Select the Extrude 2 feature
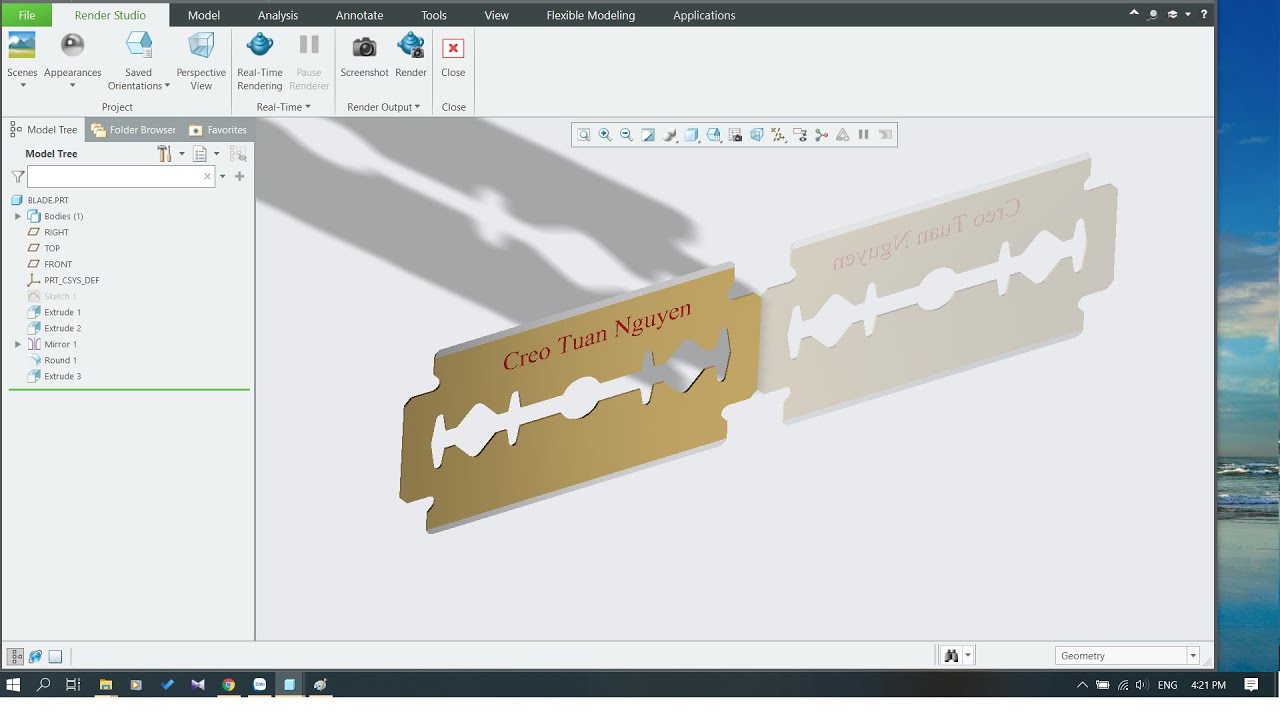Viewport: 1280px width, 720px height. [x=55, y=328]
